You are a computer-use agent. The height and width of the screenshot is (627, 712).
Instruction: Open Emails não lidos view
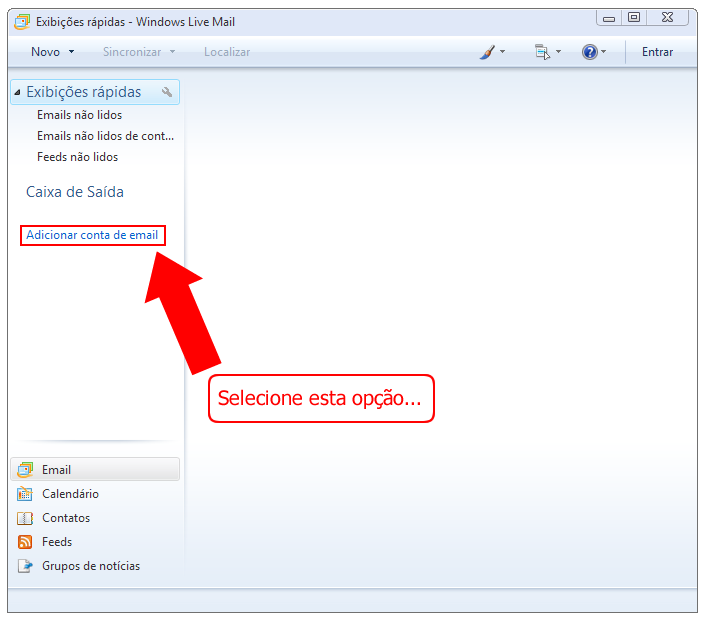pyautogui.click(x=79, y=115)
